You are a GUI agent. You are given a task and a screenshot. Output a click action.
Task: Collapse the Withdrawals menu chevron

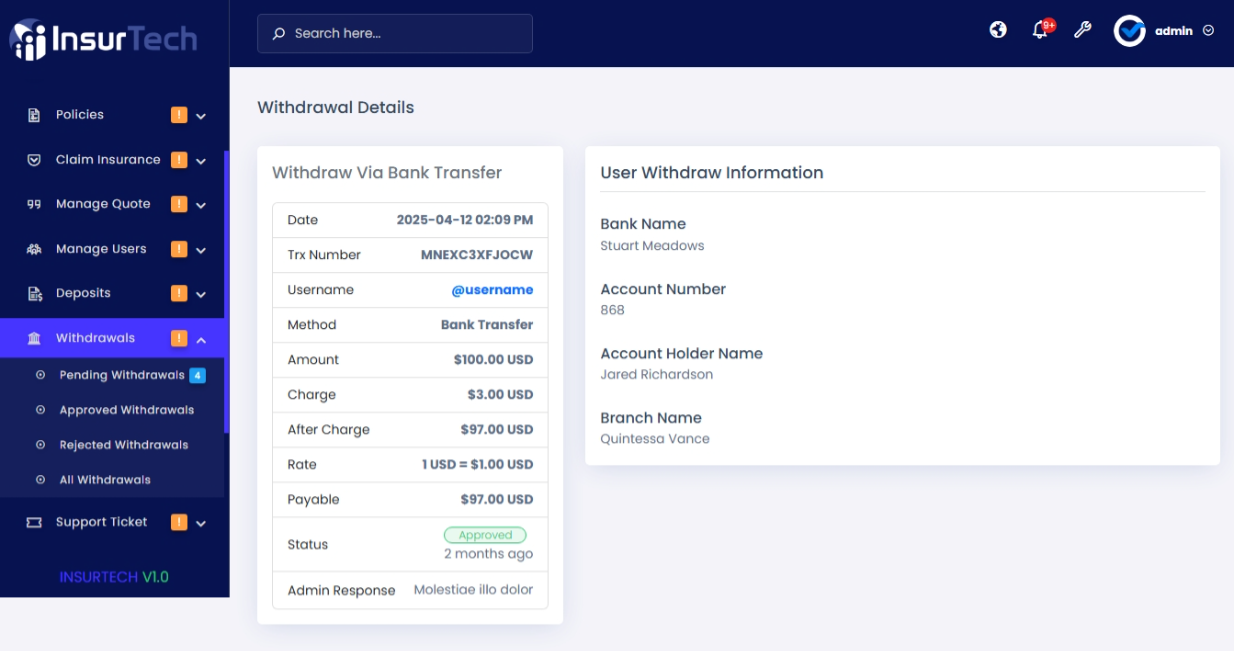coord(201,339)
